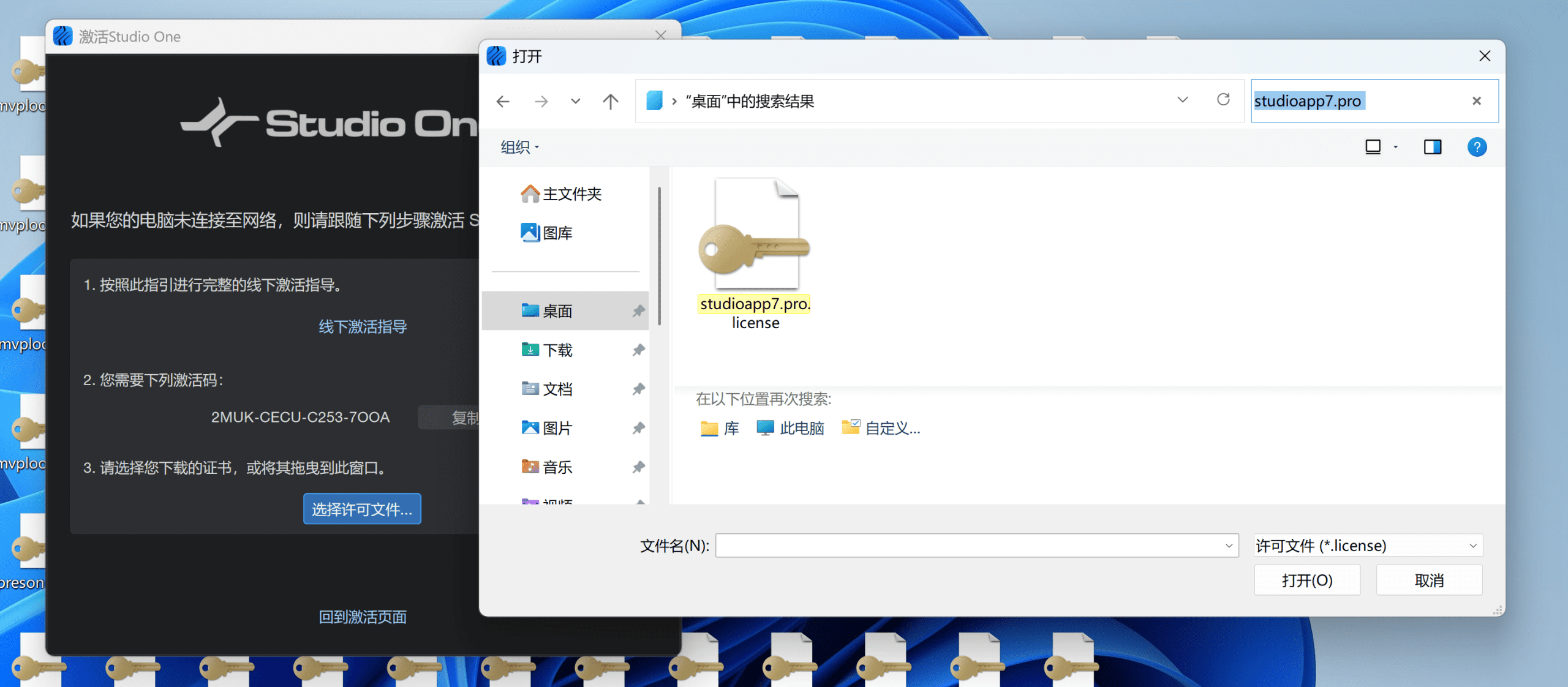Unpin the 桌面 quick access item

pos(639,311)
